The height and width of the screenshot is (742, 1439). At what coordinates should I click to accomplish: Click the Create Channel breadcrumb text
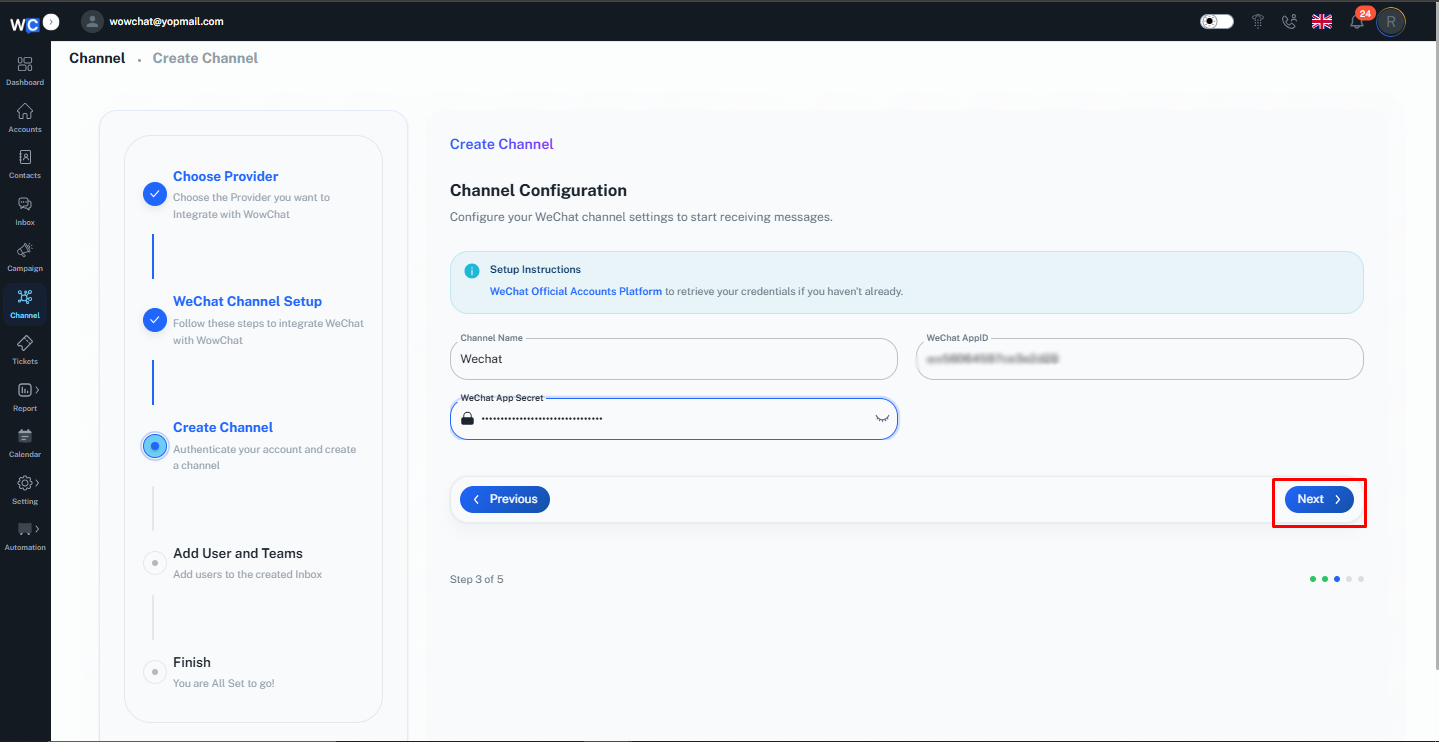click(205, 58)
